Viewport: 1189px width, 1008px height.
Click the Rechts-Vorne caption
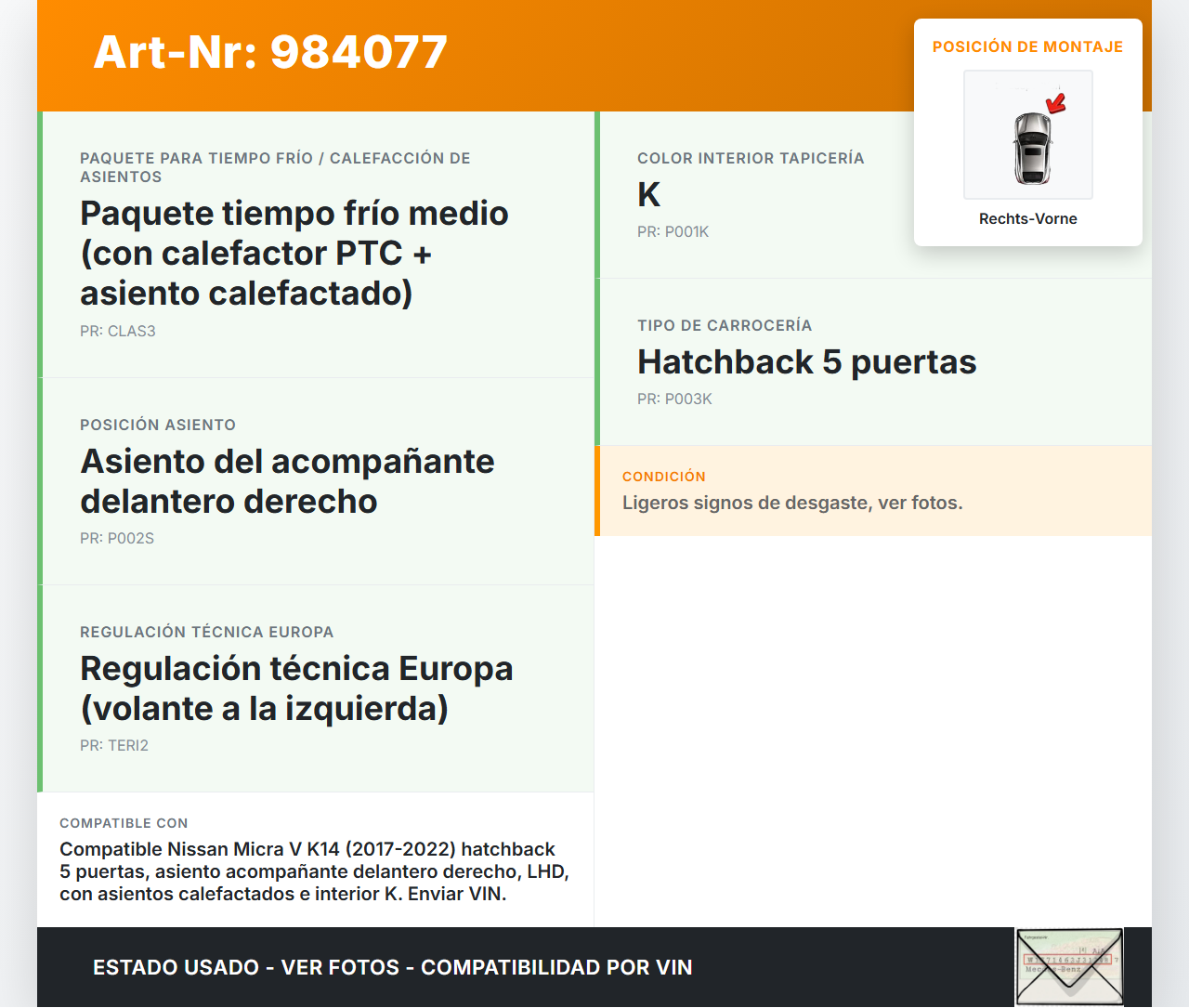[1028, 218]
